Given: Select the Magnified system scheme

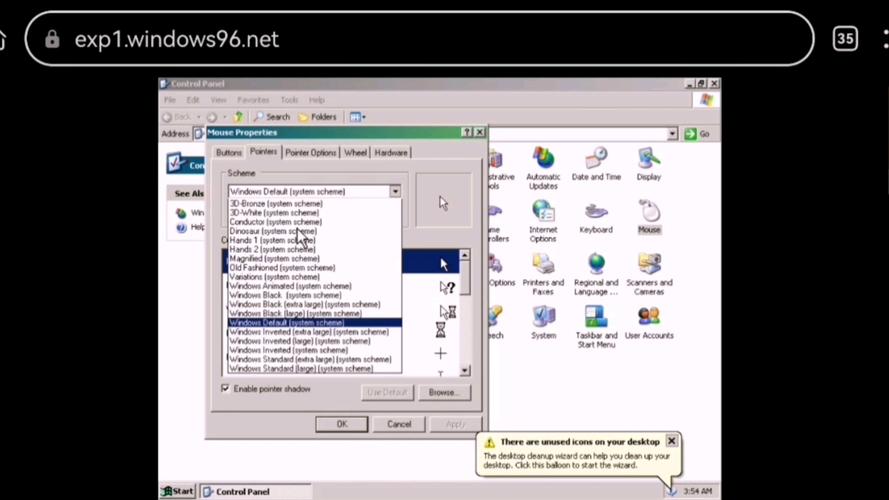Looking at the screenshot, I should [315, 259].
